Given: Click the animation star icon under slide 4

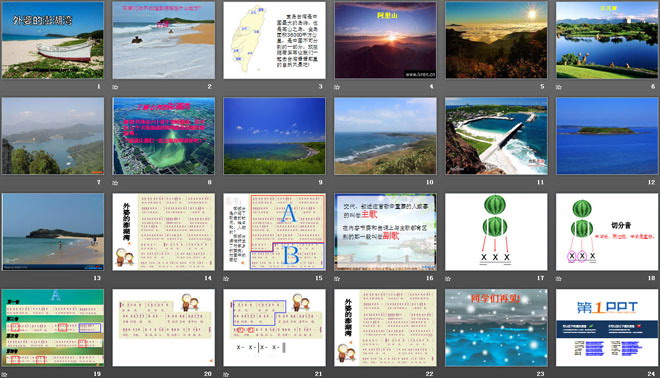Looking at the screenshot, I should [337, 87].
